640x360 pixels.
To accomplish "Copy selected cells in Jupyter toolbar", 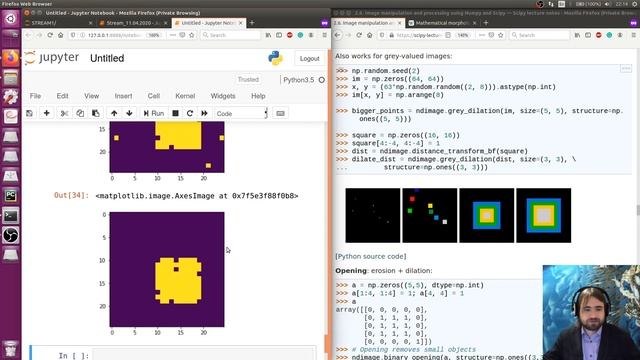I will [80, 113].
